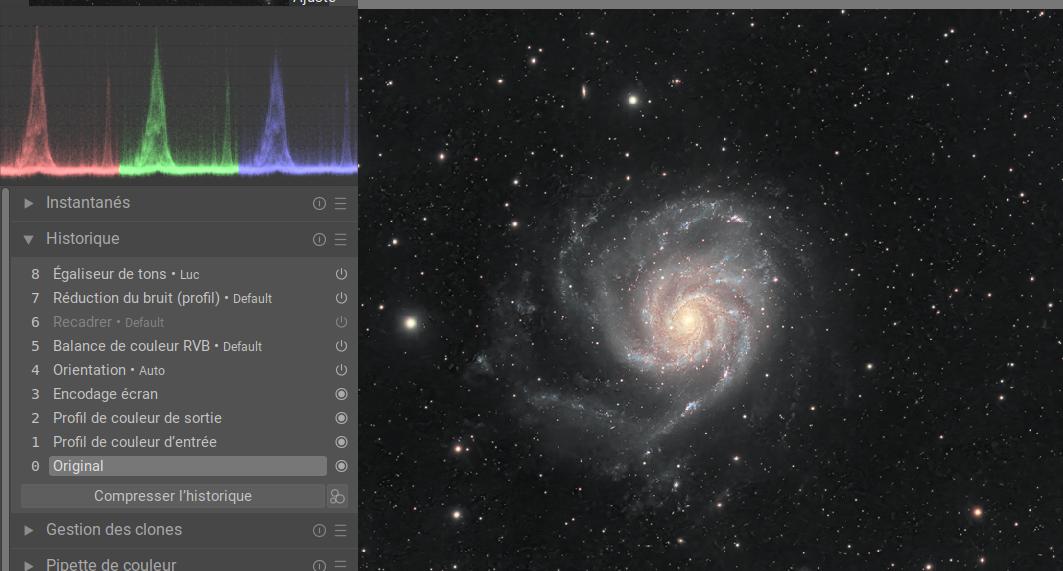
Task: Toggle Balance de couleur RVB power icon
Action: click(x=341, y=346)
